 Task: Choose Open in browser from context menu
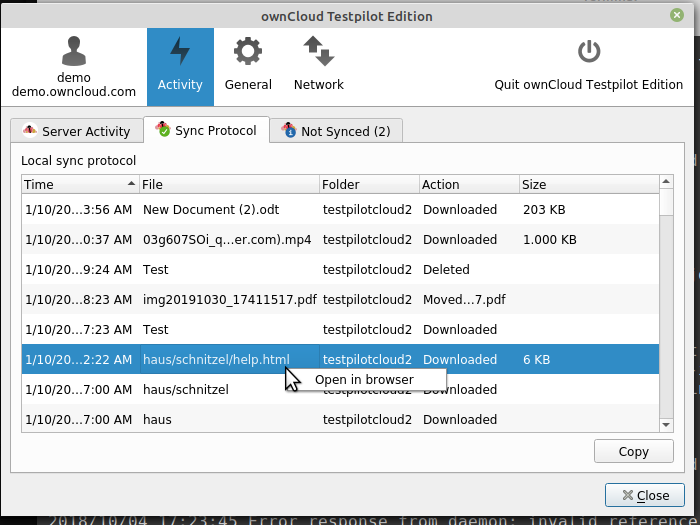point(365,379)
